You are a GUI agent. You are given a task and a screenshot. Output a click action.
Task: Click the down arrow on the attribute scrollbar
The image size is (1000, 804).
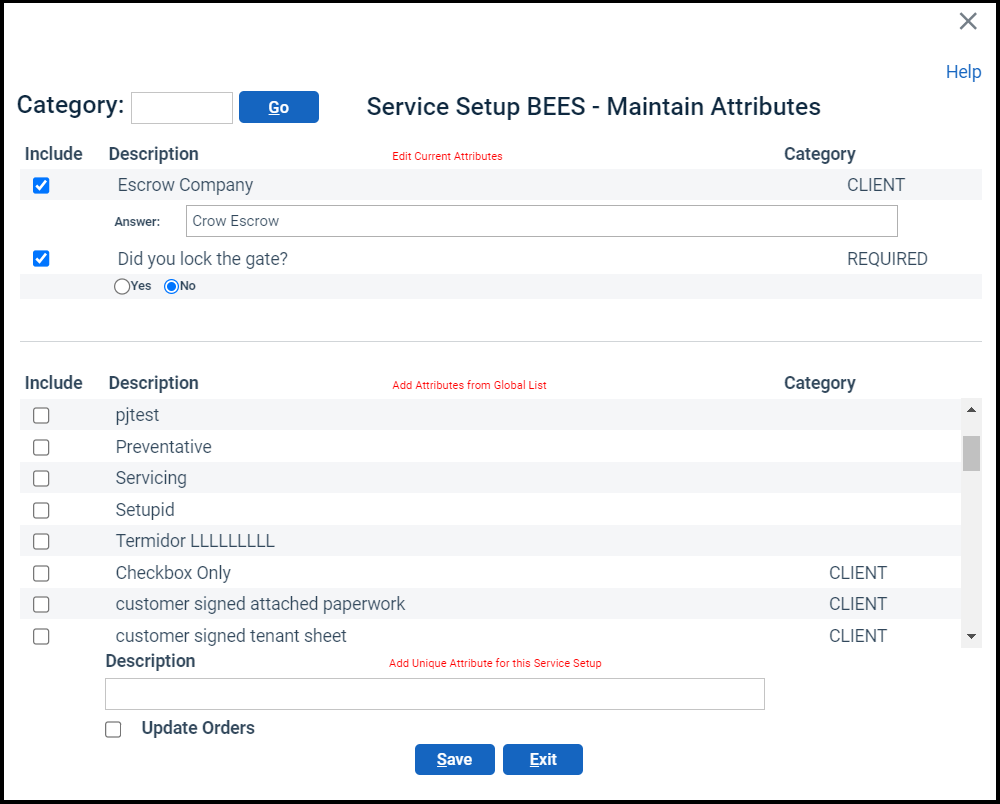pyautogui.click(x=971, y=634)
